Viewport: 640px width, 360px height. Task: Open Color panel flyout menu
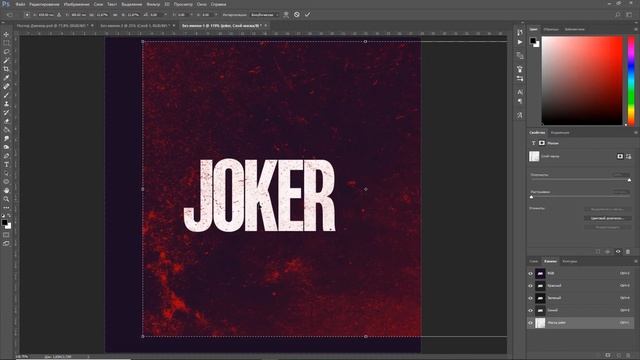tap(636, 29)
